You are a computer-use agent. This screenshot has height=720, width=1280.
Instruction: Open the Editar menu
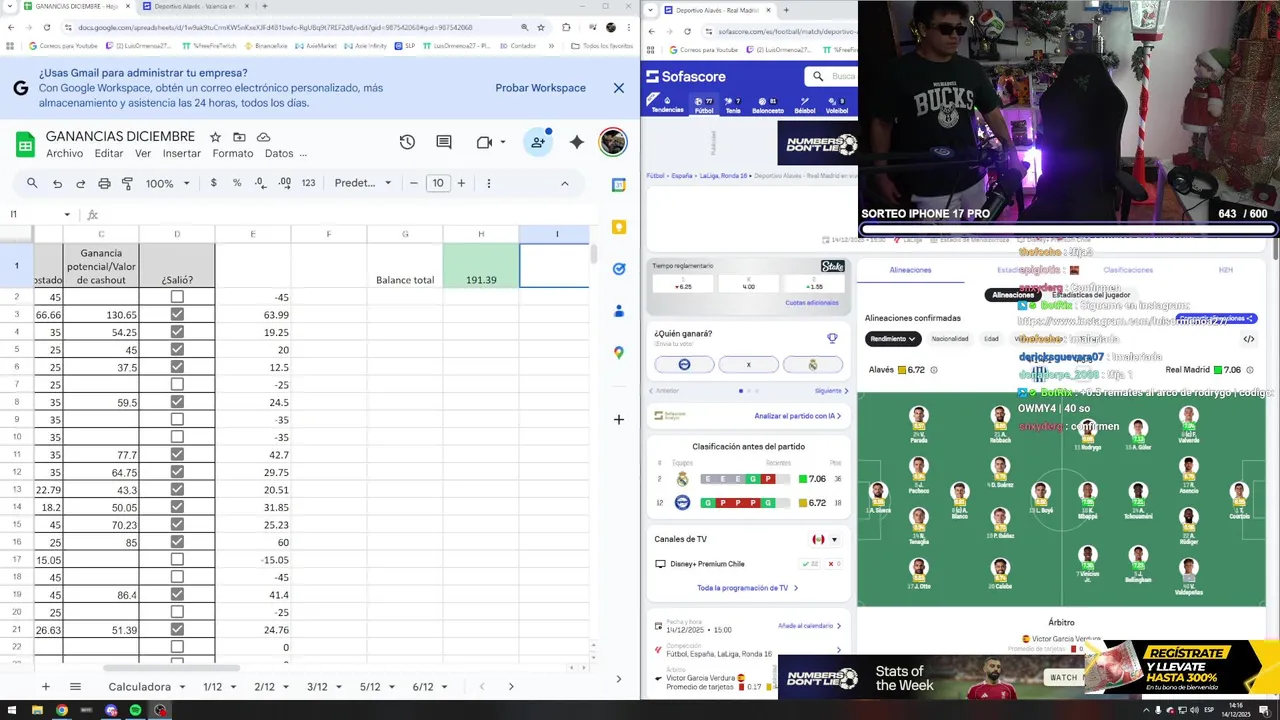point(109,154)
